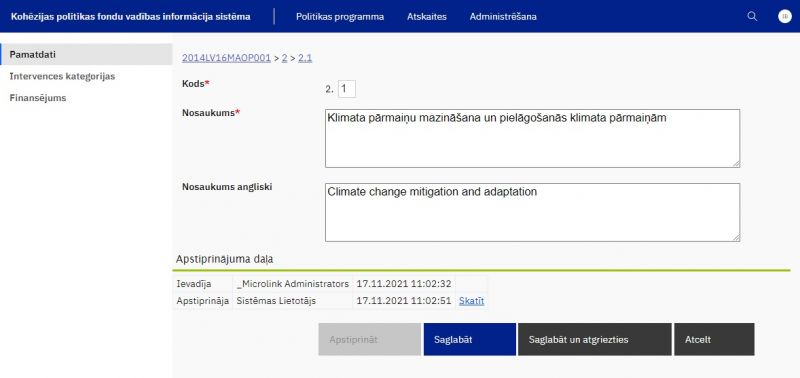Image resolution: width=800 pixels, height=378 pixels.
Task: Select Pamatdati in the sidebar
Action: pyautogui.click(x=86, y=54)
